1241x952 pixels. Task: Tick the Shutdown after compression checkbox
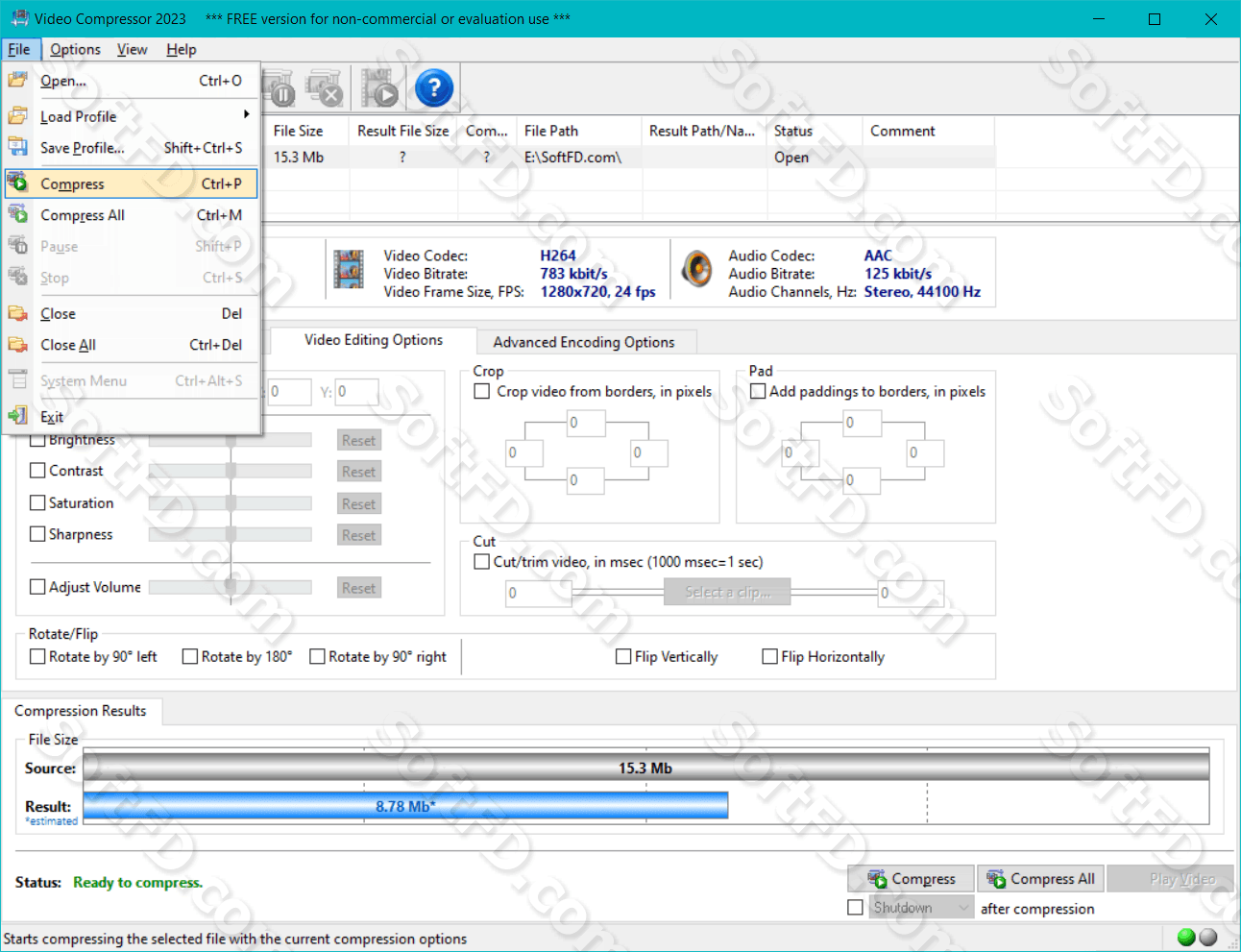[x=855, y=907]
